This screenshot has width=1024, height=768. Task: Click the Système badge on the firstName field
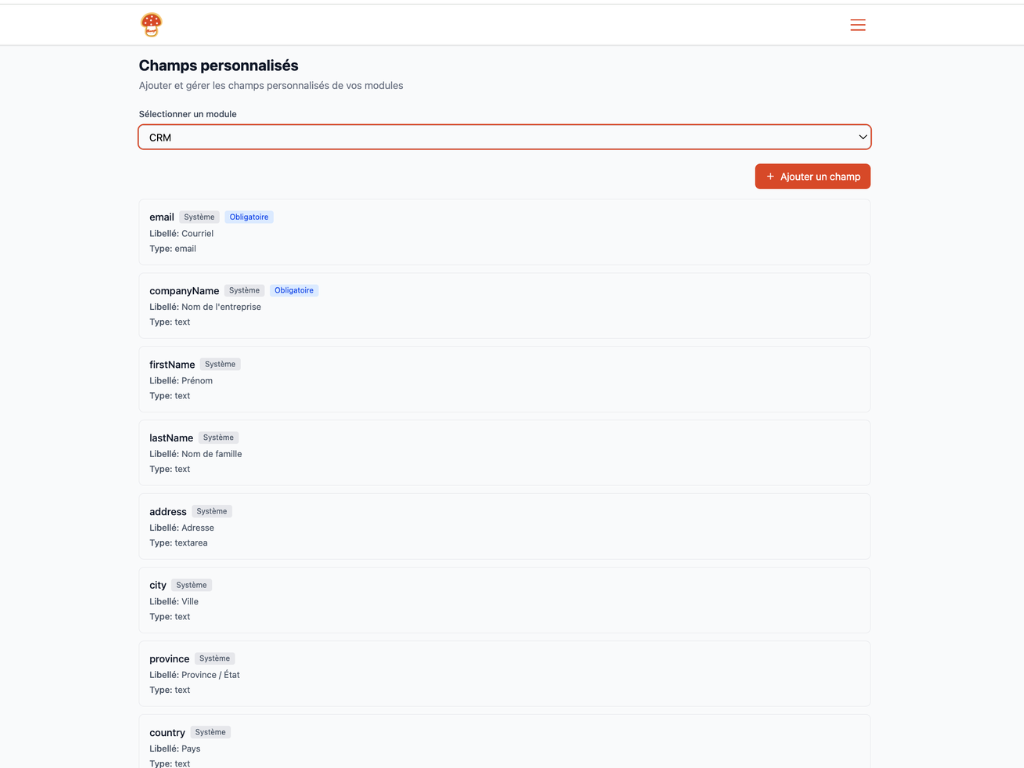[219, 364]
